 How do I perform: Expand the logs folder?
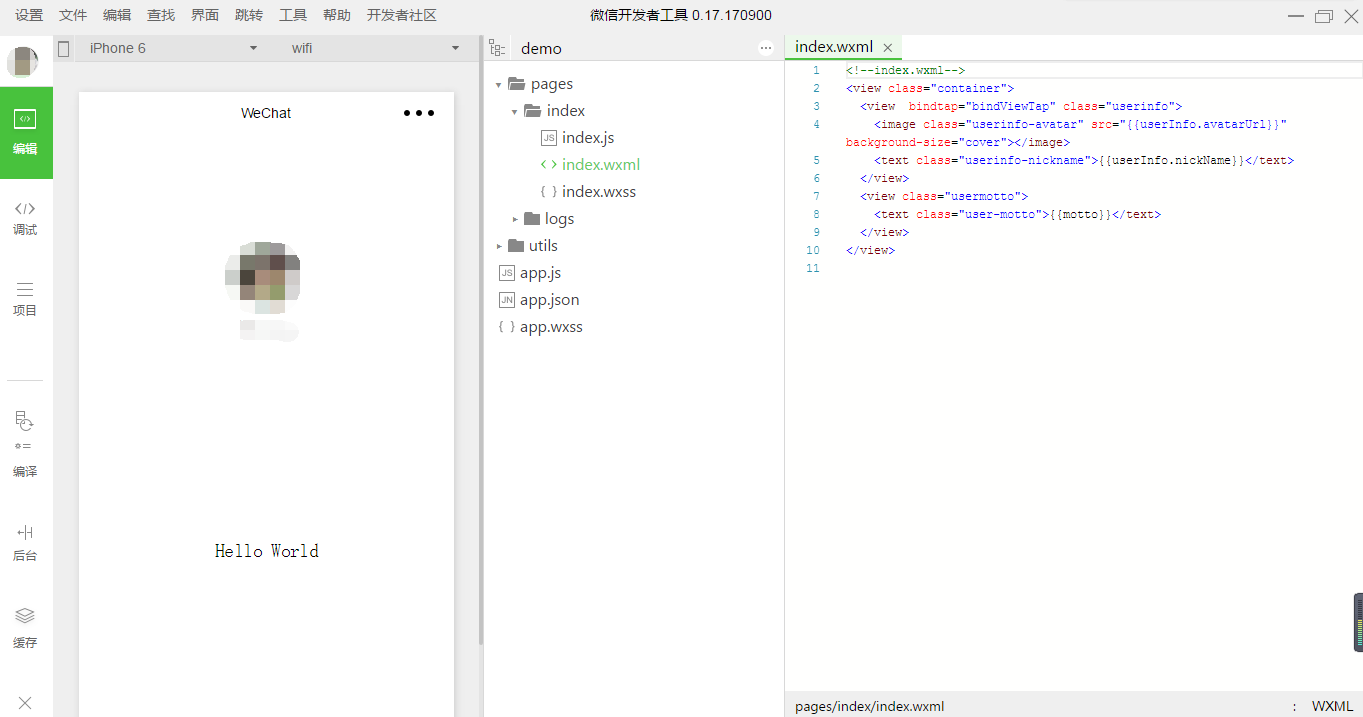tap(515, 219)
